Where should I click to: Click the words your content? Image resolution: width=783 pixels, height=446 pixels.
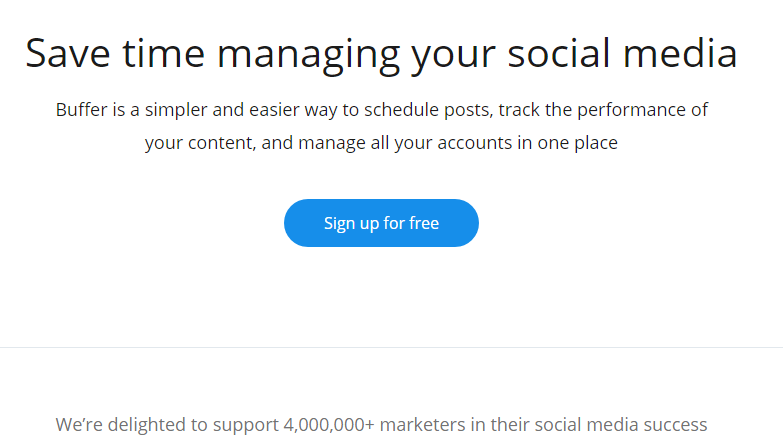[x=200, y=143]
